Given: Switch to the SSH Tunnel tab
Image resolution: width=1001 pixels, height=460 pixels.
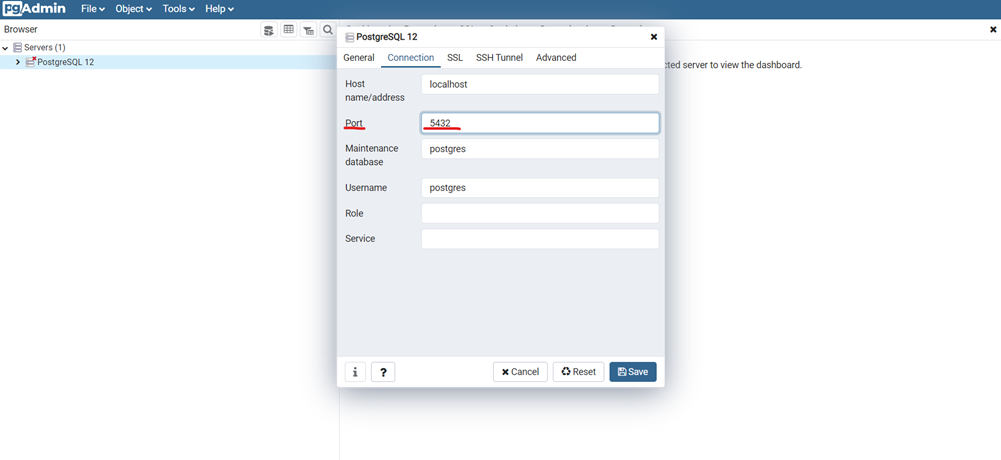Looking at the screenshot, I should pos(499,58).
